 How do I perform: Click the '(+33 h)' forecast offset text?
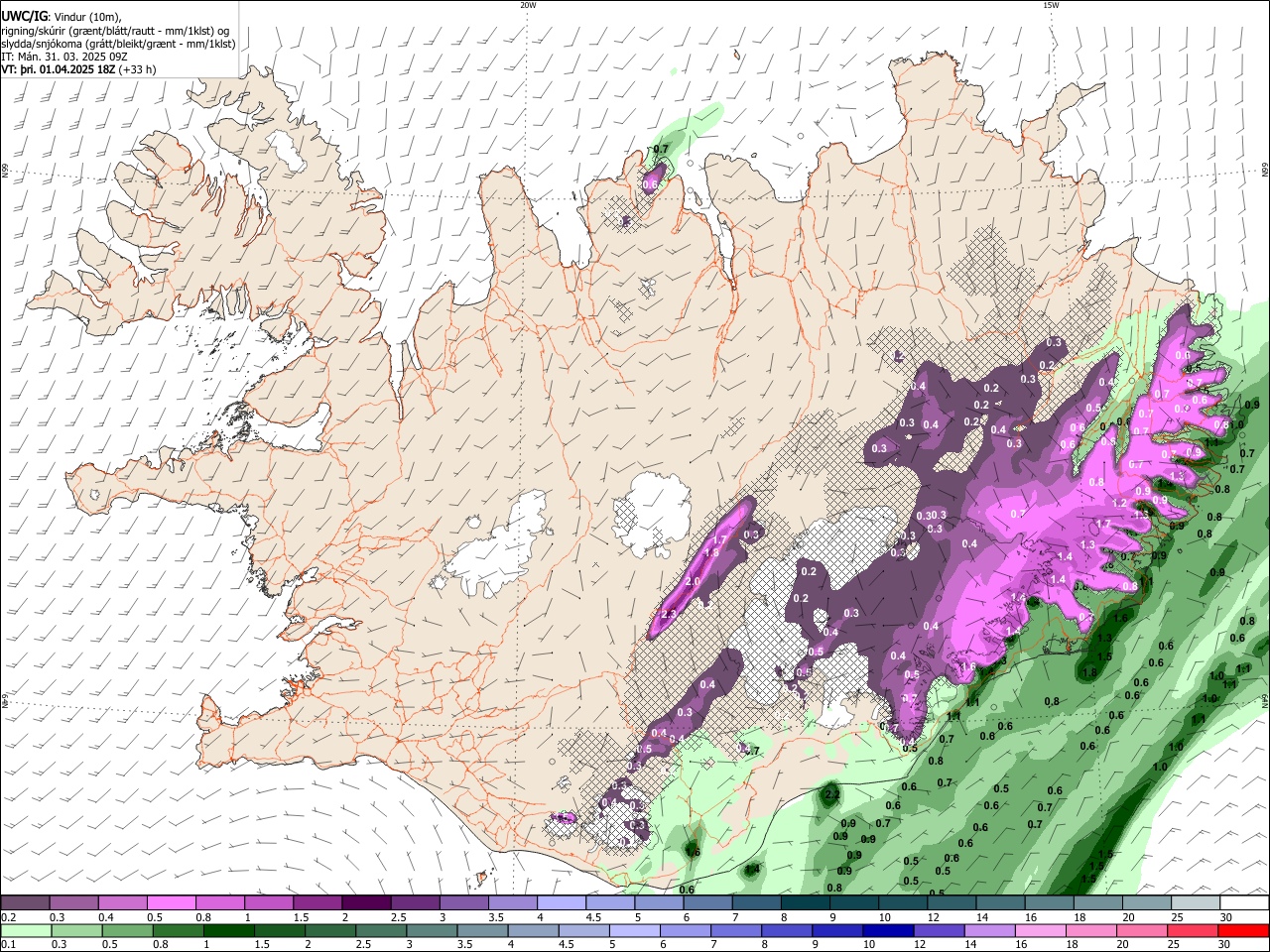137,70
